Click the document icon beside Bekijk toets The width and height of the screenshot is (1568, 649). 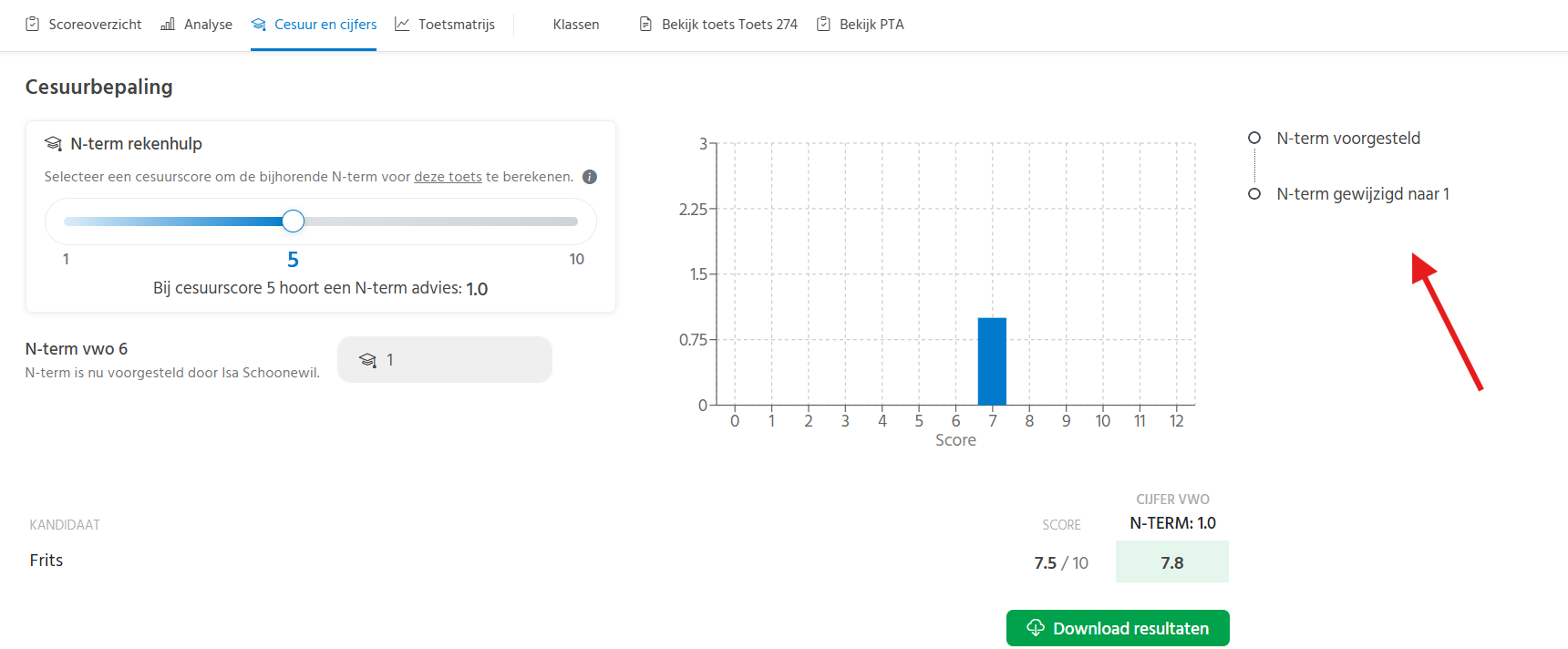(645, 25)
